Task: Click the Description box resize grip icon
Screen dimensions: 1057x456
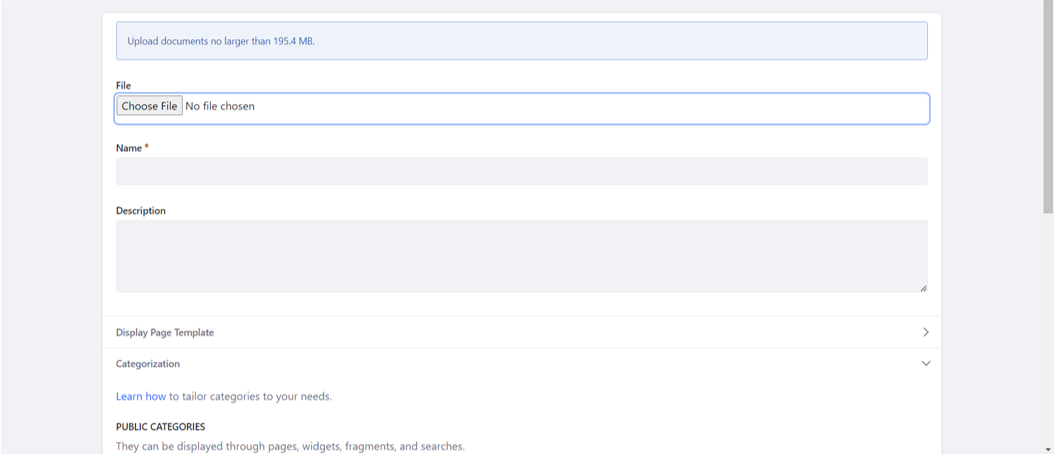Action: 923,288
